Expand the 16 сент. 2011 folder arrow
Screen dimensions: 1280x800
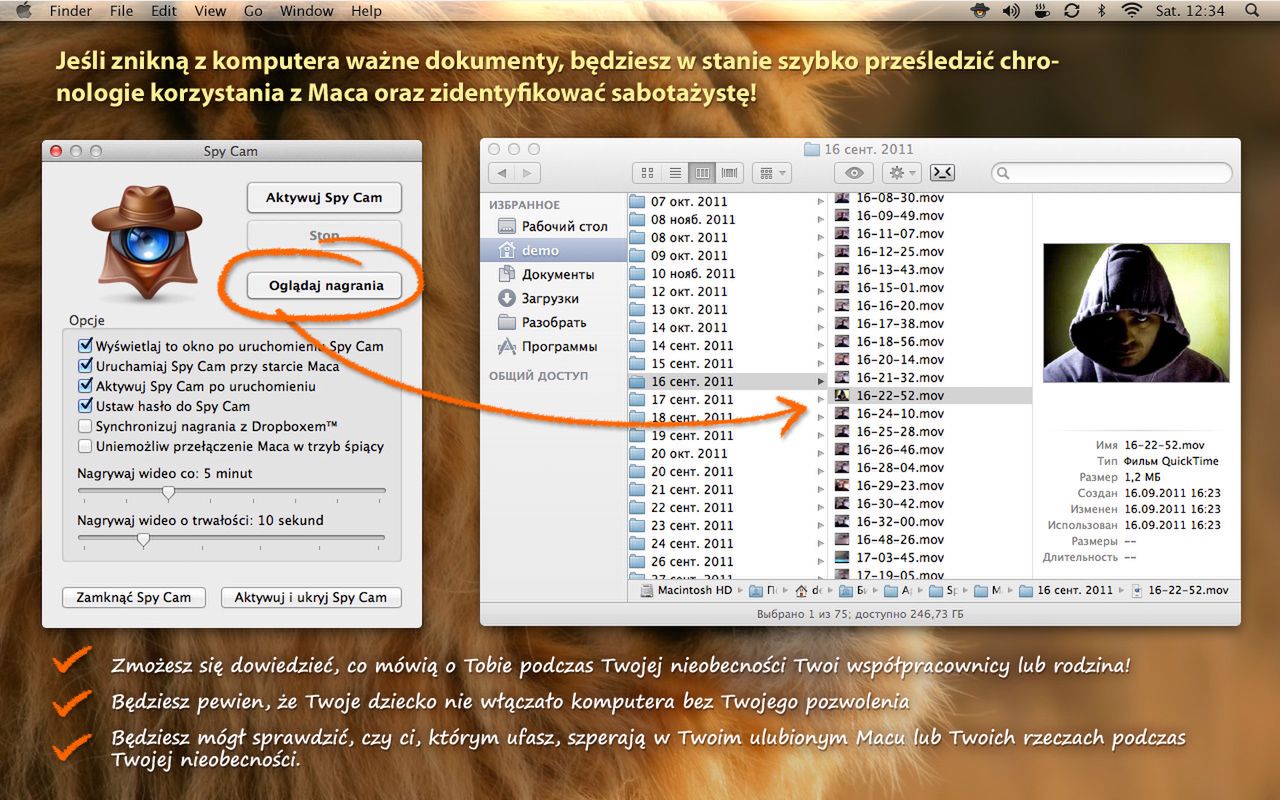click(x=821, y=382)
